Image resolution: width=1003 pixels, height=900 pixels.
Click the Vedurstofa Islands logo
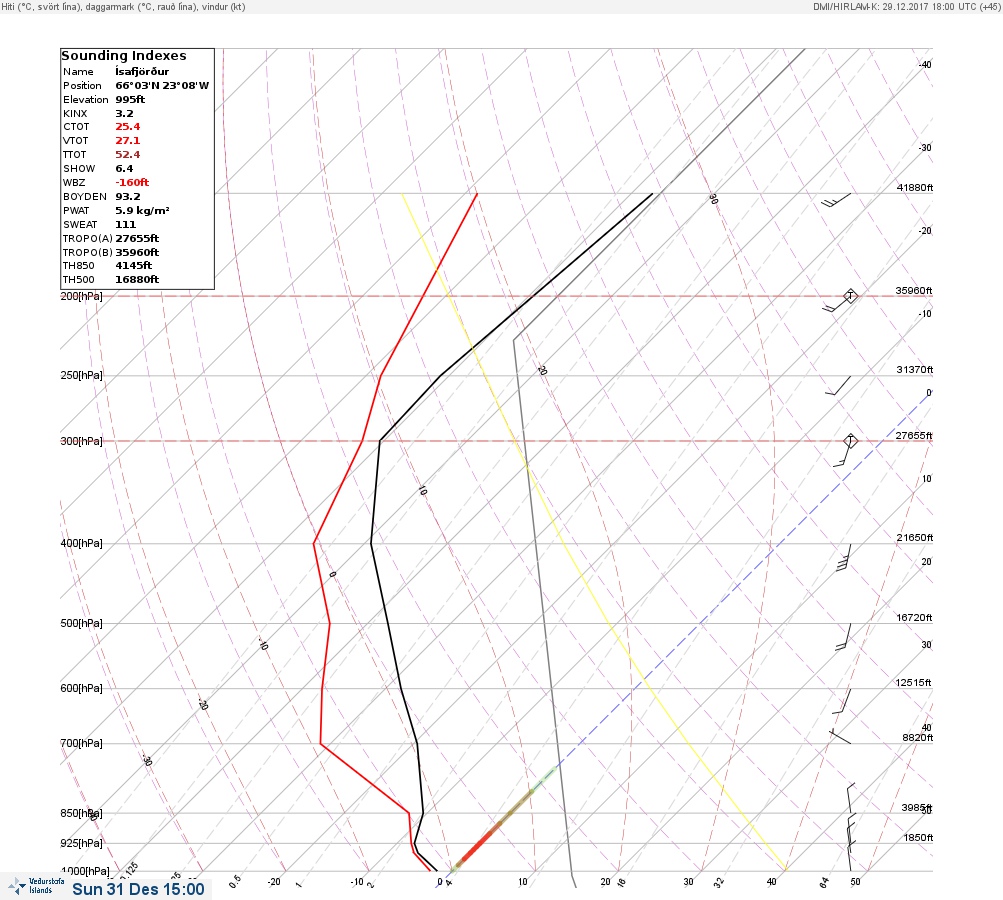point(36,886)
